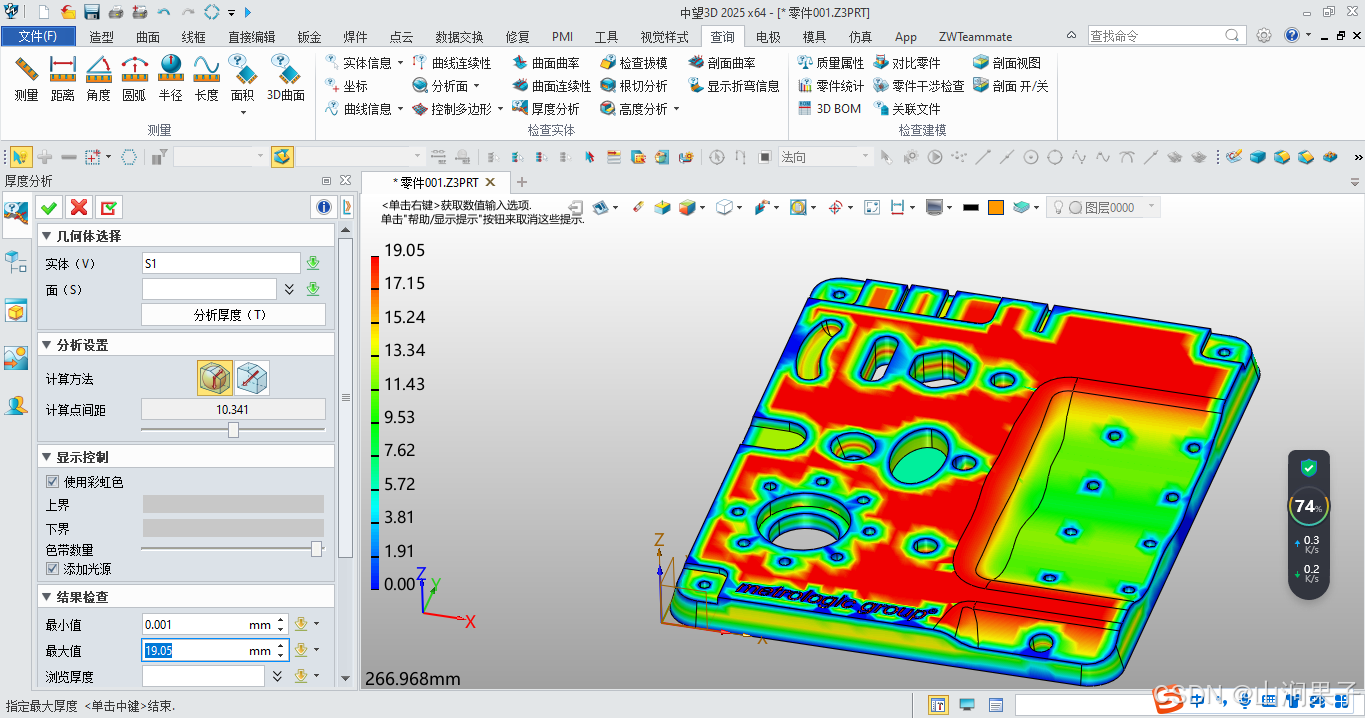The image size is (1365, 718).
Task: Open the 3D曲面 analysis tool
Action: coord(286,79)
